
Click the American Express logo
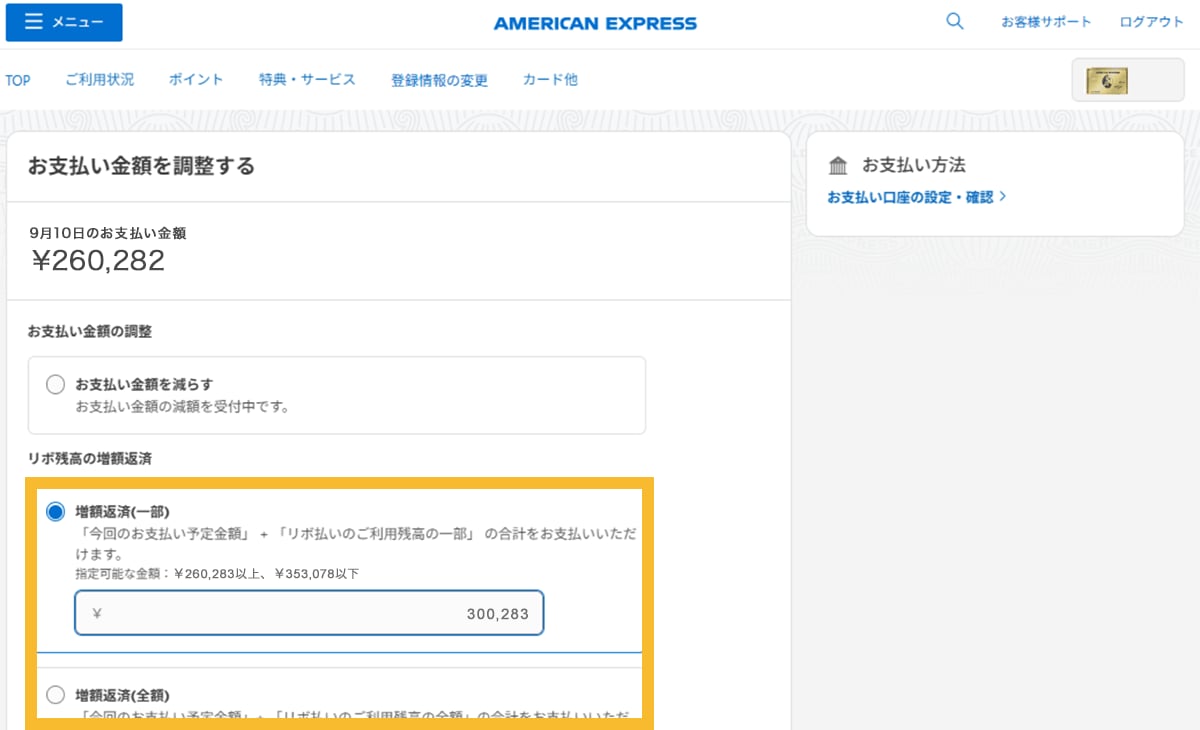point(595,23)
